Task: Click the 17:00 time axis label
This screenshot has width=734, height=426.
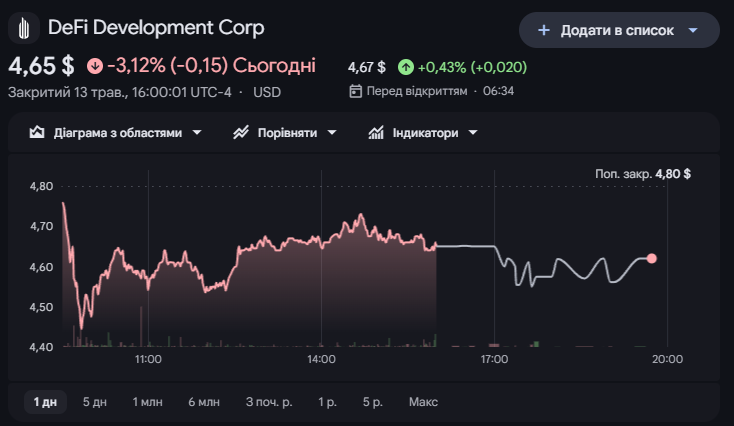Action: click(x=494, y=360)
